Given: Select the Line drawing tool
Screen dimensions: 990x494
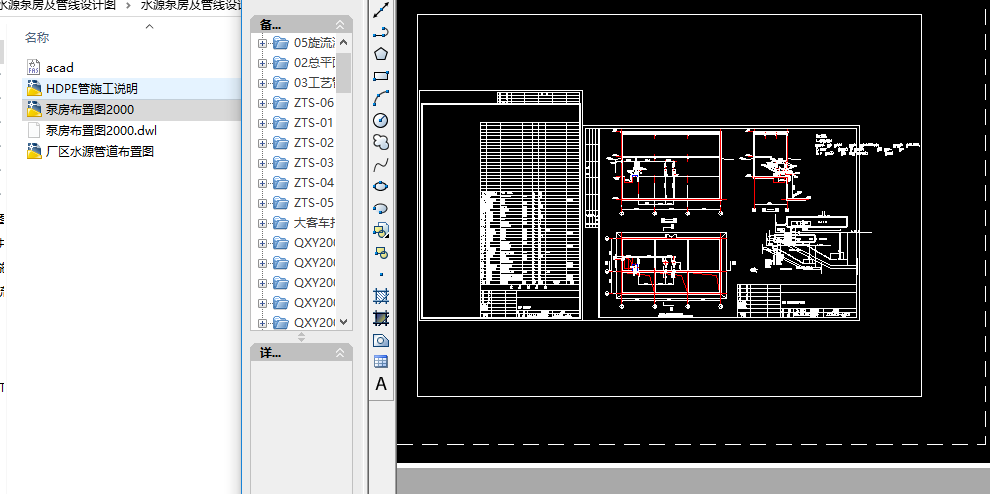Looking at the screenshot, I should (x=381, y=9).
